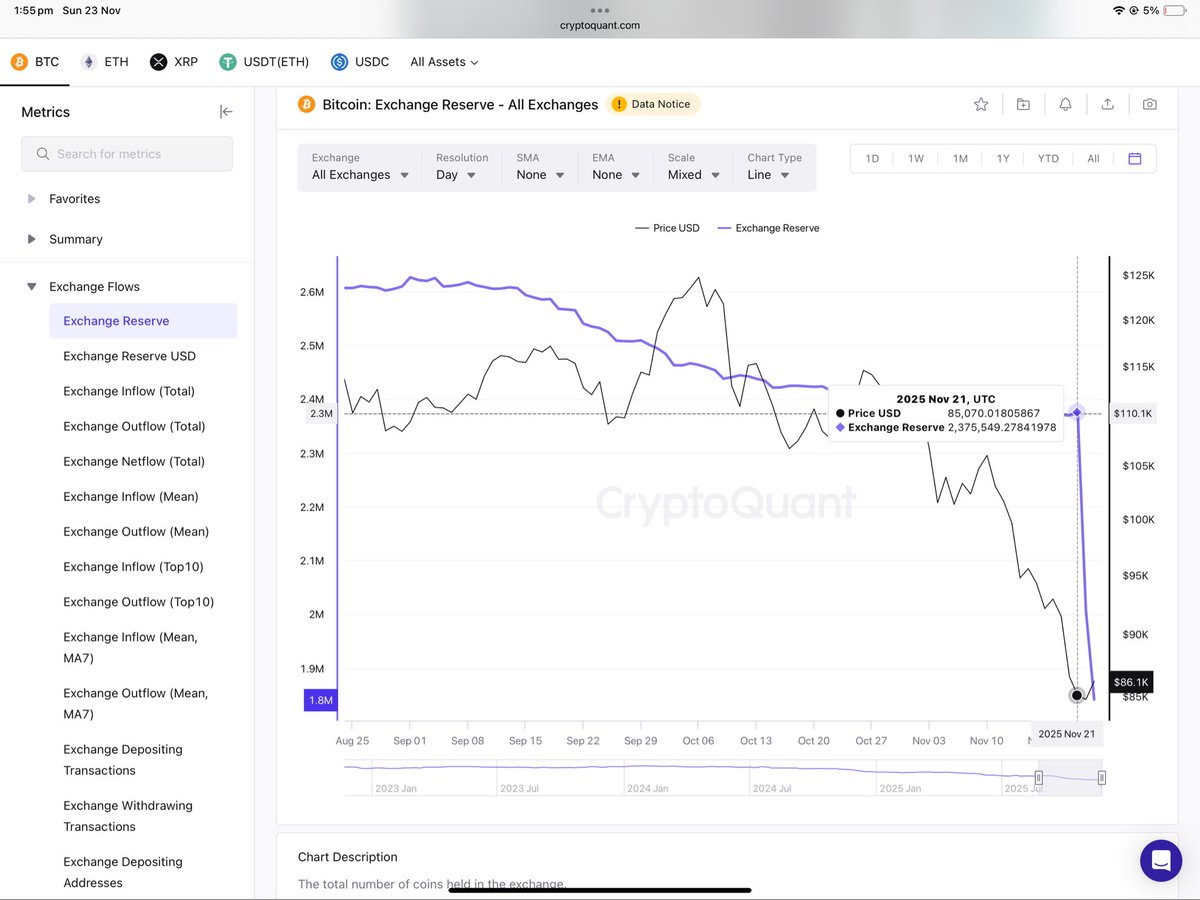Open Exchange Outflow (Top10) metric
This screenshot has height=900, width=1200.
(x=138, y=601)
